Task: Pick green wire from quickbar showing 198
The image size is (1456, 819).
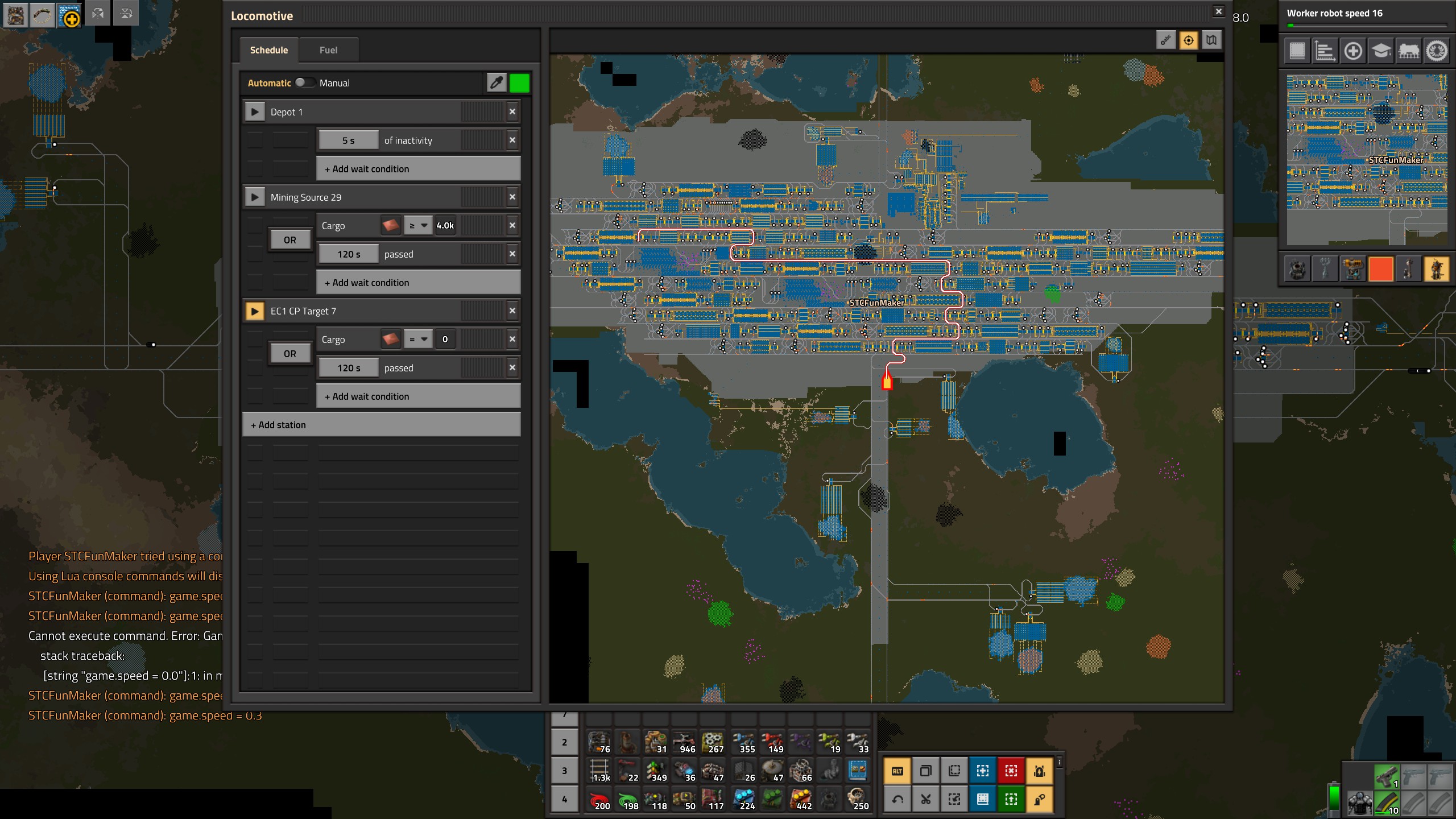Action: pos(628,799)
